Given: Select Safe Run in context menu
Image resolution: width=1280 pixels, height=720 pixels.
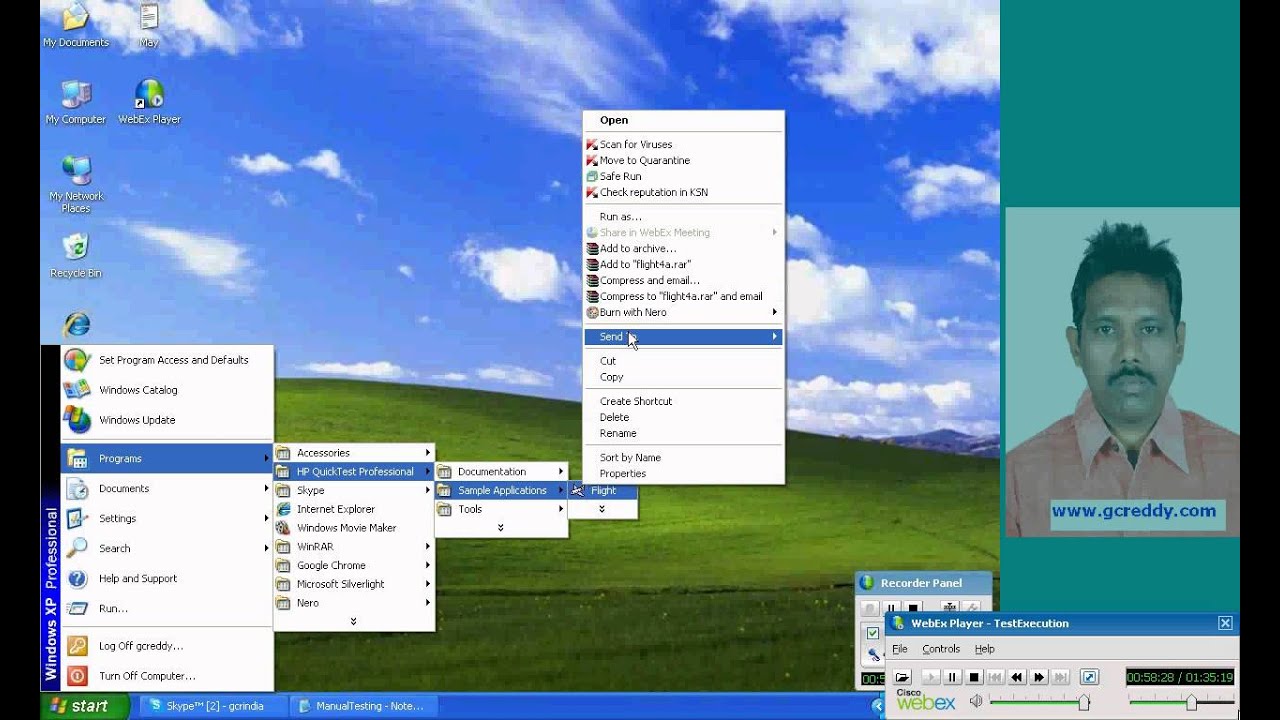Looking at the screenshot, I should (683, 176).
